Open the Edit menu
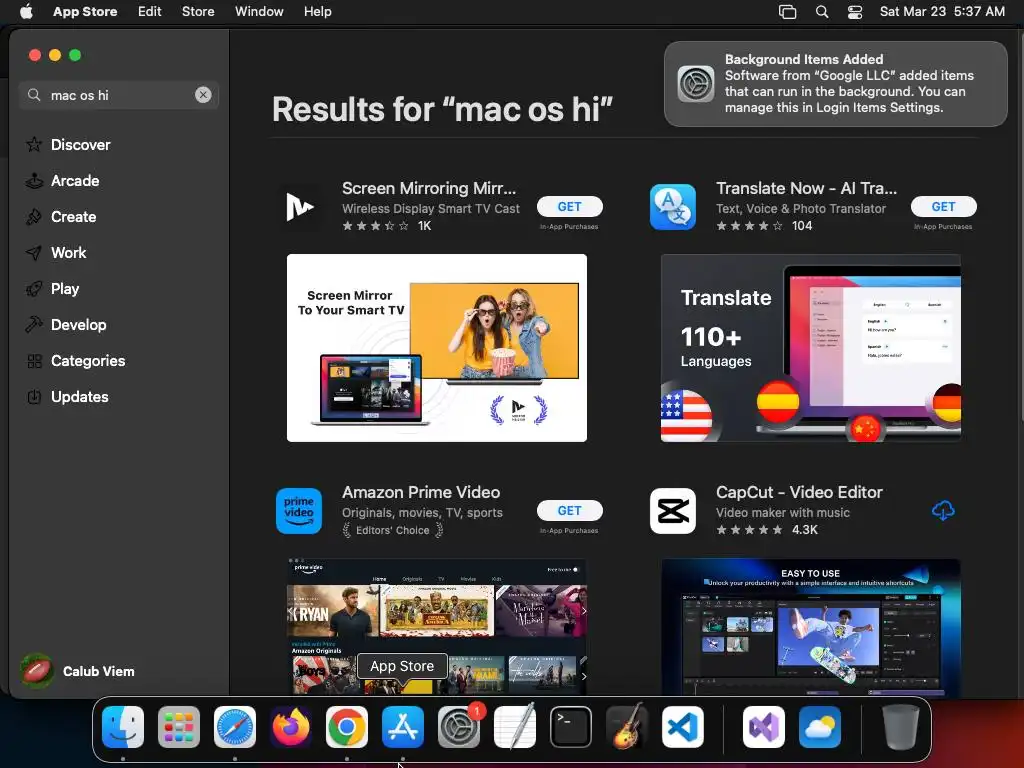The height and width of the screenshot is (768, 1024). [x=150, y=12]
